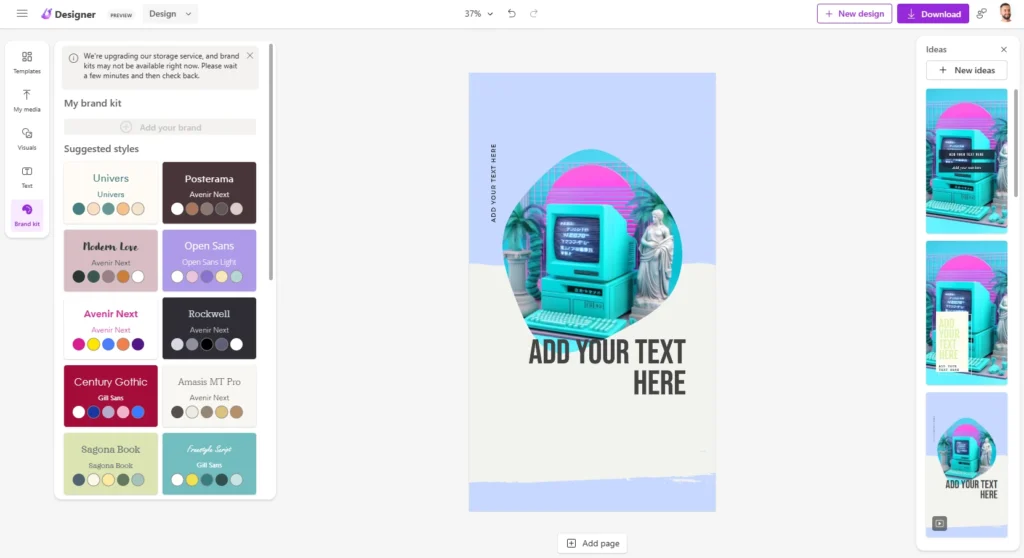Click Add your brand button

click(x=160, y=127)
